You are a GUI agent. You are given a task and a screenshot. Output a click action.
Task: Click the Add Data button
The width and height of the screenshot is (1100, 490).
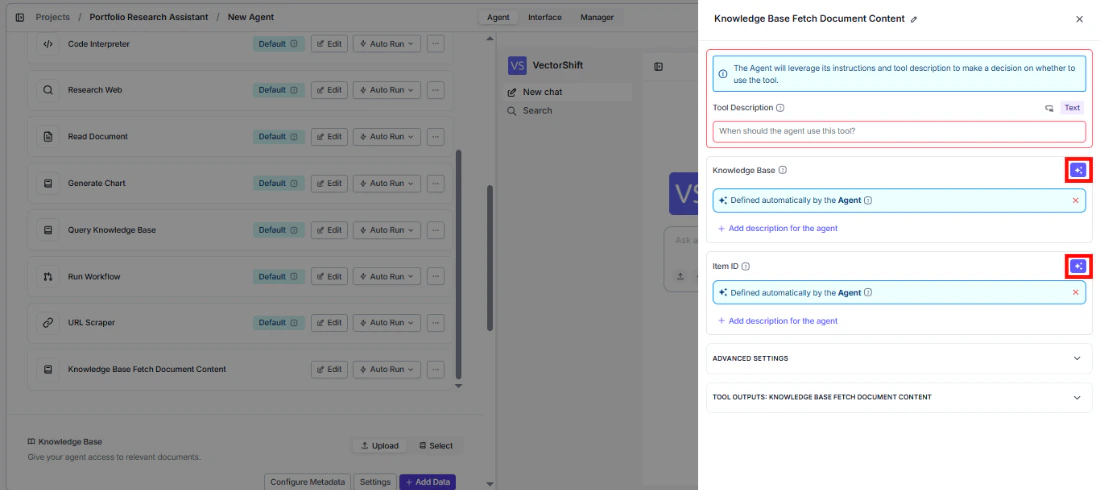pyautogui.click(x=427, y=482)
